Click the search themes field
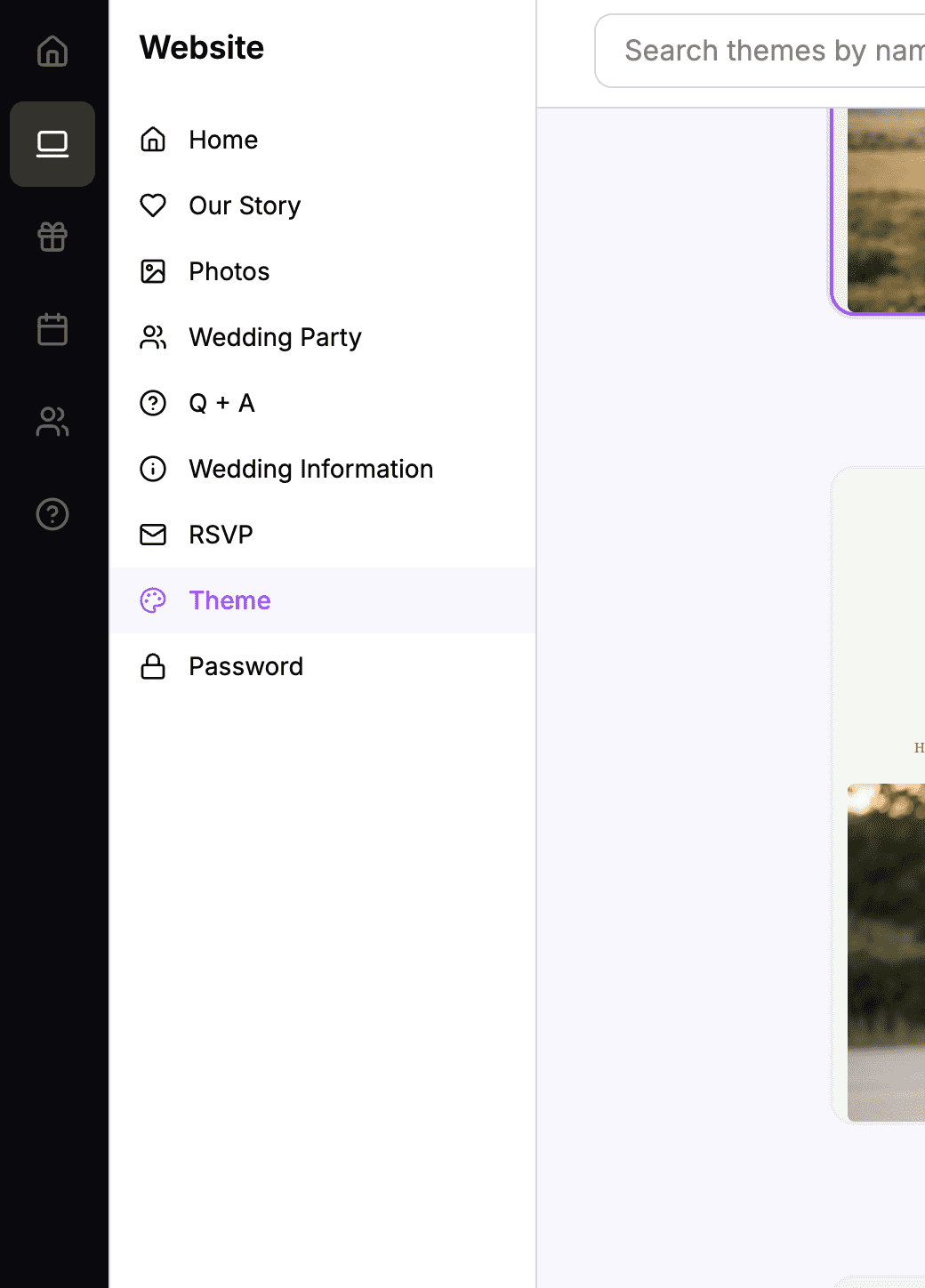This screenshot has width=925, height=1288. point(774,51)
